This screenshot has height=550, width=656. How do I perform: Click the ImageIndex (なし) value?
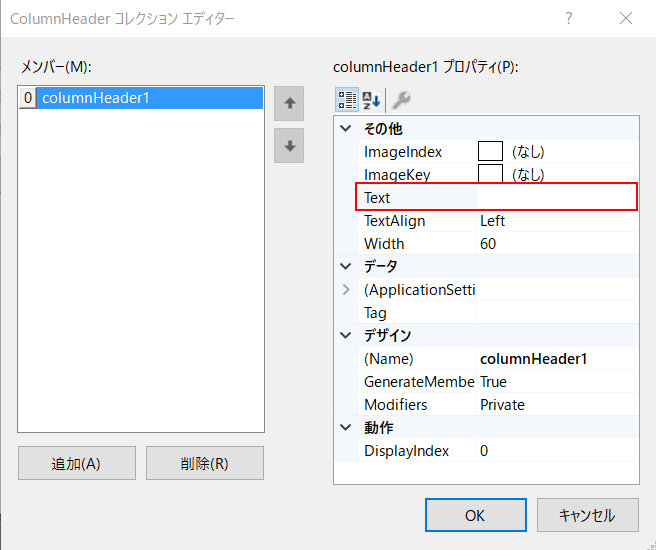[528, 151]
